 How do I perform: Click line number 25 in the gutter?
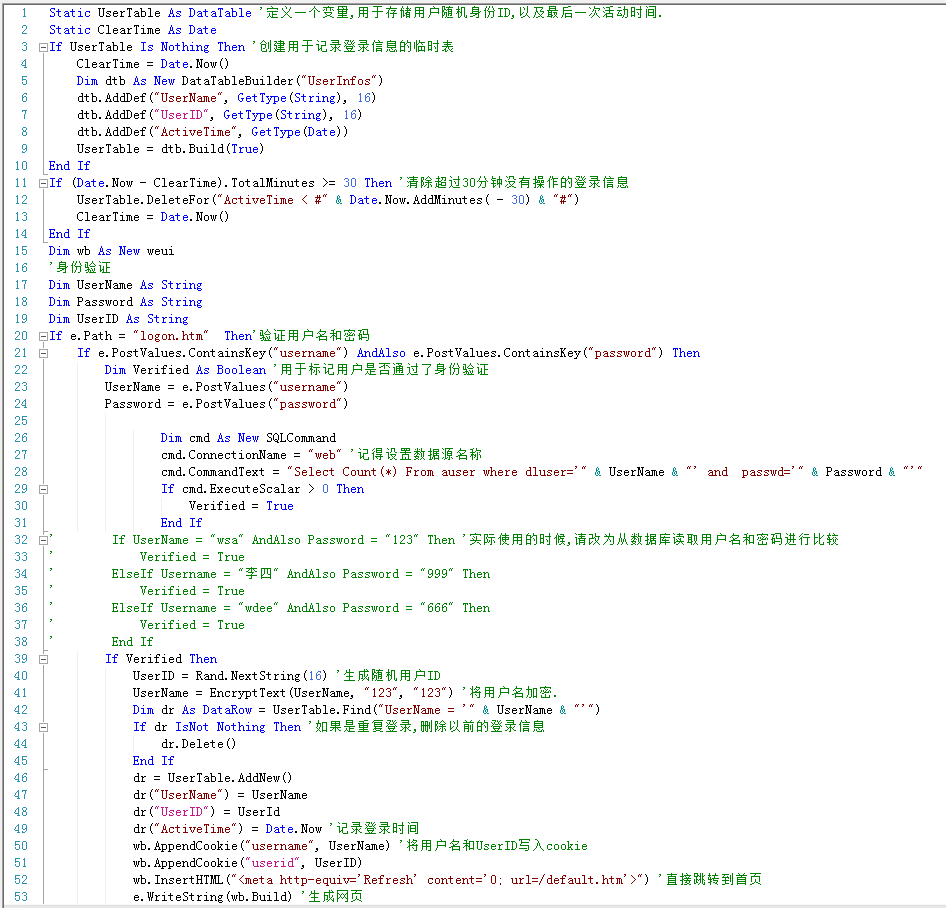21,421
